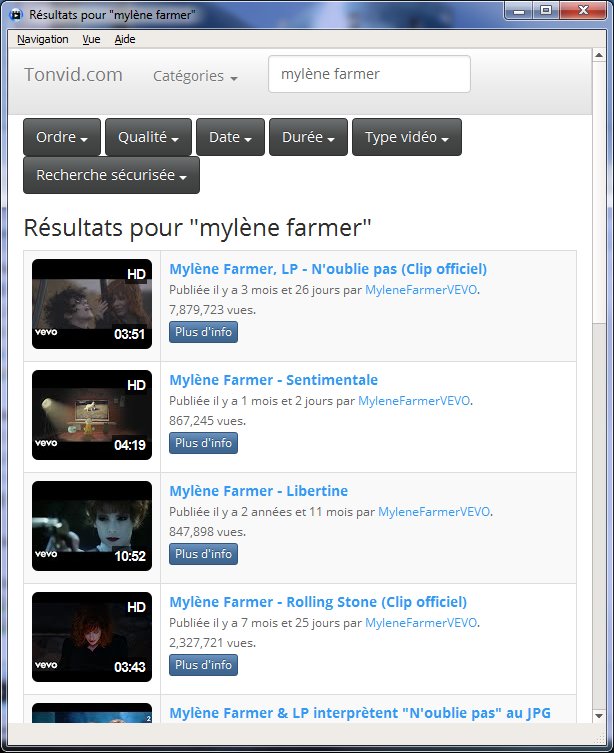The image size is (614, 753).
Task: Click the application icon in the title bar
Action: pos(16,14)
